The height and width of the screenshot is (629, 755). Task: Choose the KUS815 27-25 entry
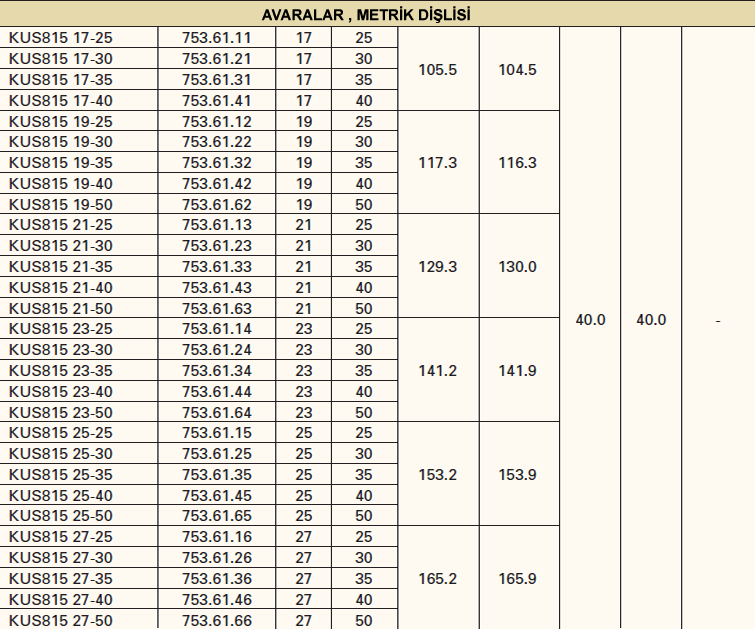[x=61, y=537]
